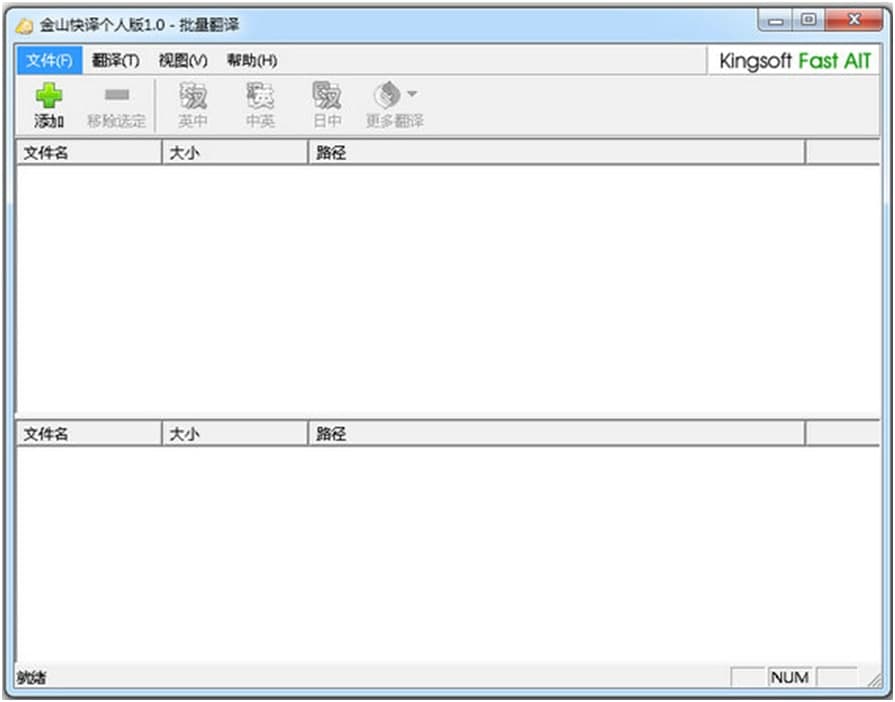Maximize the 金山快译 window

coord(808,20)
